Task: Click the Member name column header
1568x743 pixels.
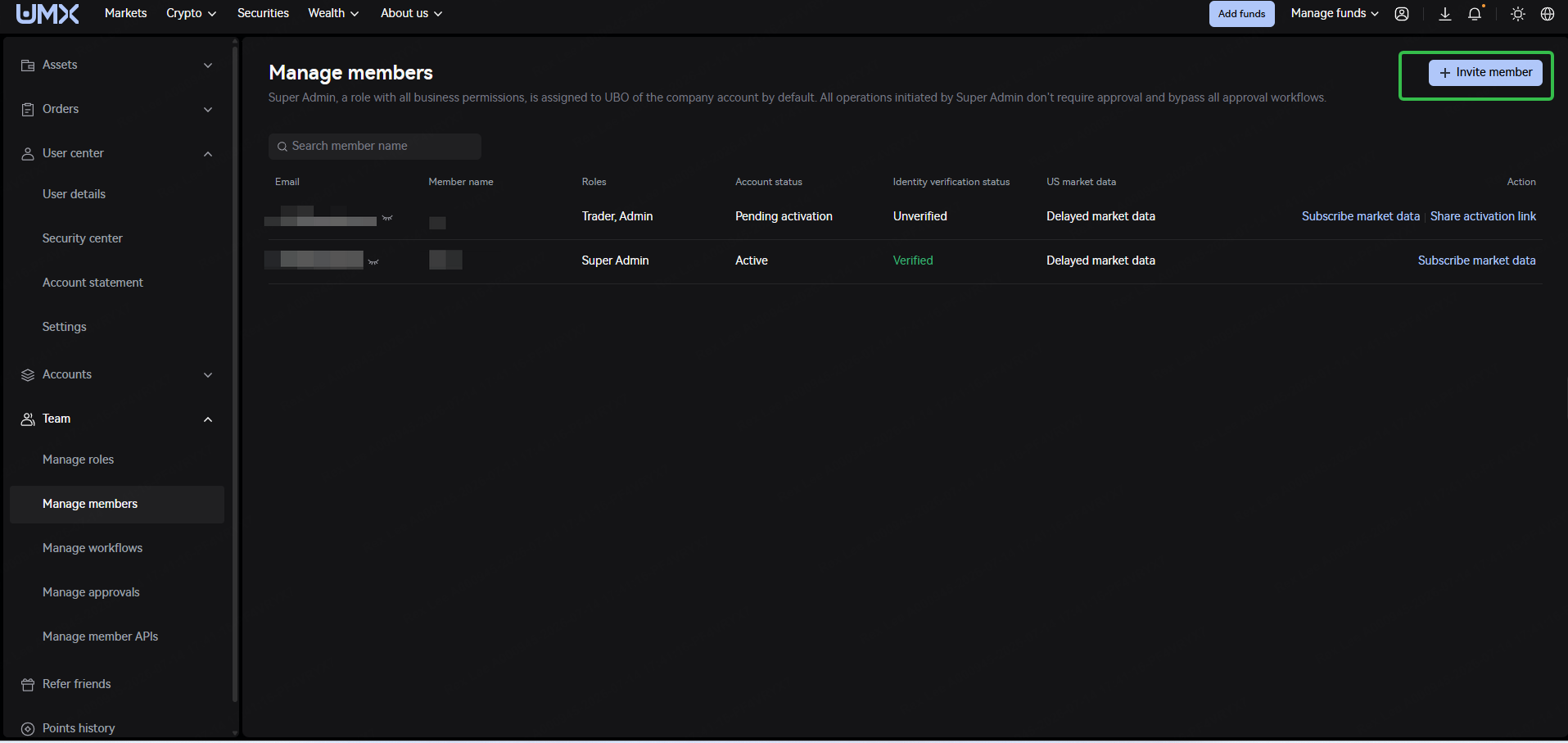Action: (461, 182)
